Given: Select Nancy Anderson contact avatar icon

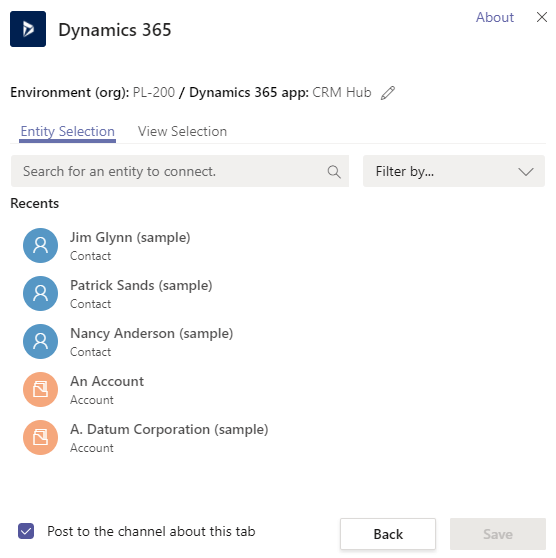Looking at the screenshot, I should (40, 342).
